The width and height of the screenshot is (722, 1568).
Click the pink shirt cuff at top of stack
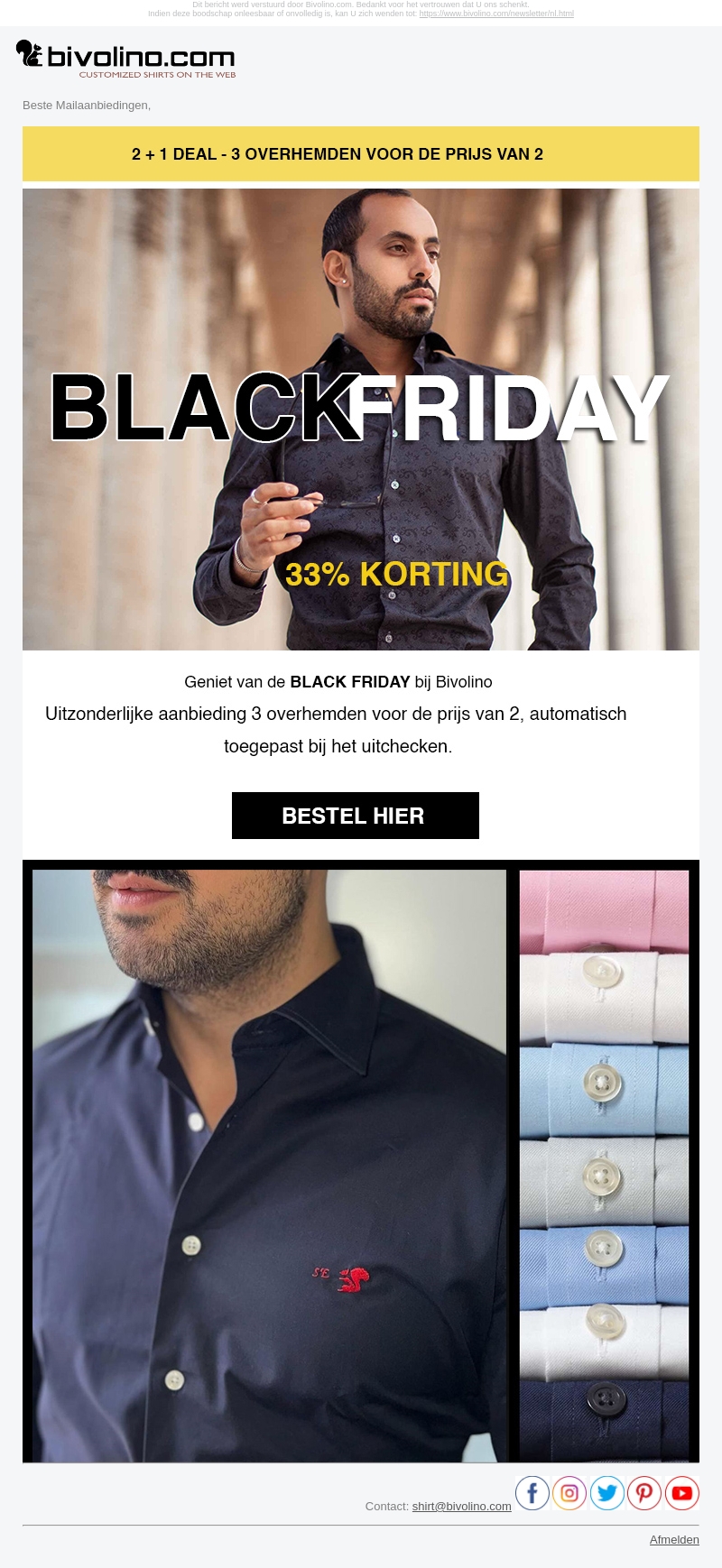click(604, 911)
